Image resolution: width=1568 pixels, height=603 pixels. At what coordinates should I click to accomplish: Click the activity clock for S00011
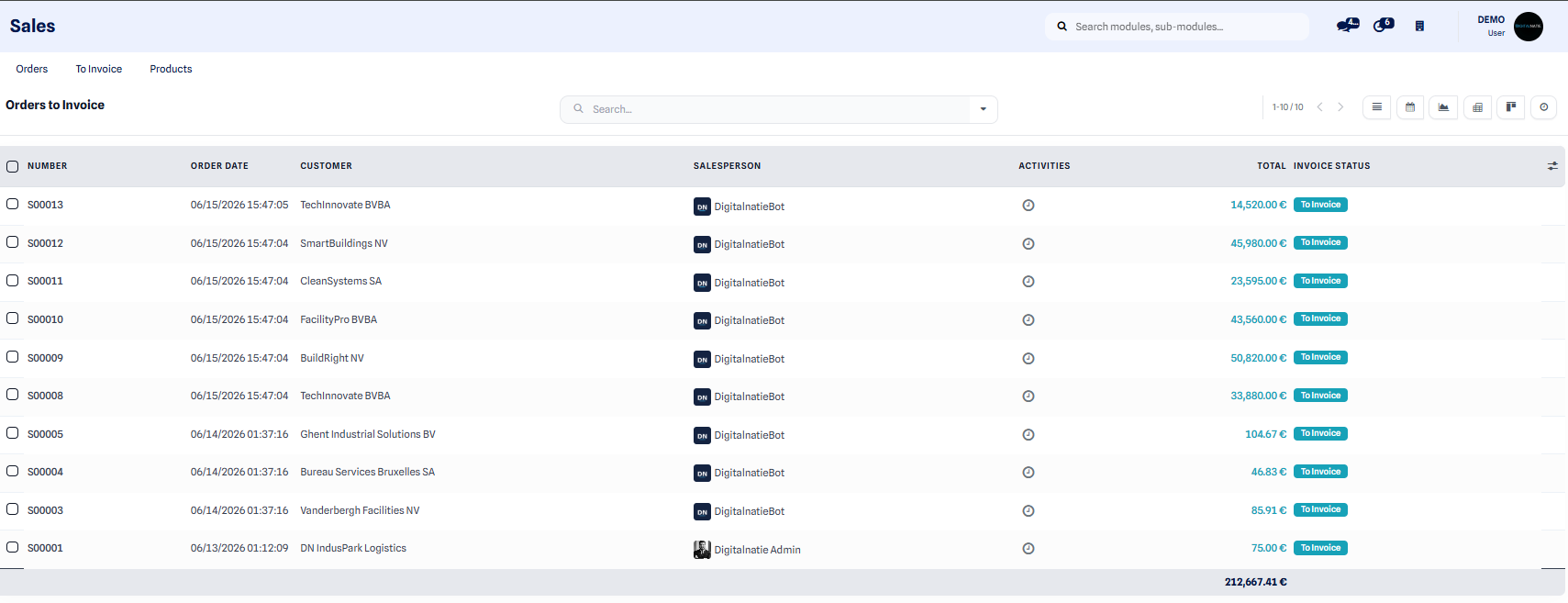coord(1029,282)
